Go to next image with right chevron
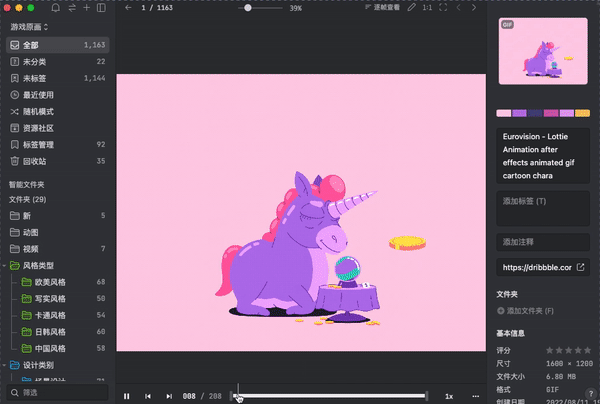Viewport: 600px width, 404px height. tap(474, 7)
